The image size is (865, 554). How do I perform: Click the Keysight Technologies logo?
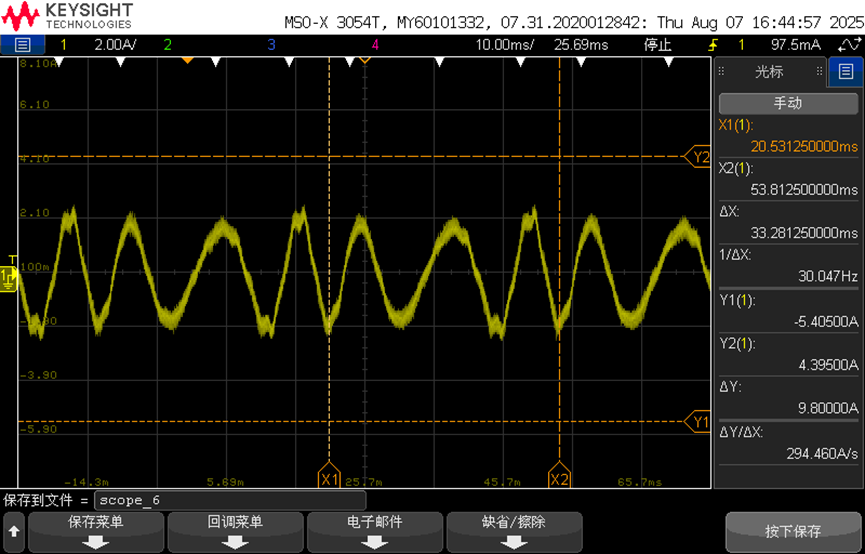click(x=67, y=16)
